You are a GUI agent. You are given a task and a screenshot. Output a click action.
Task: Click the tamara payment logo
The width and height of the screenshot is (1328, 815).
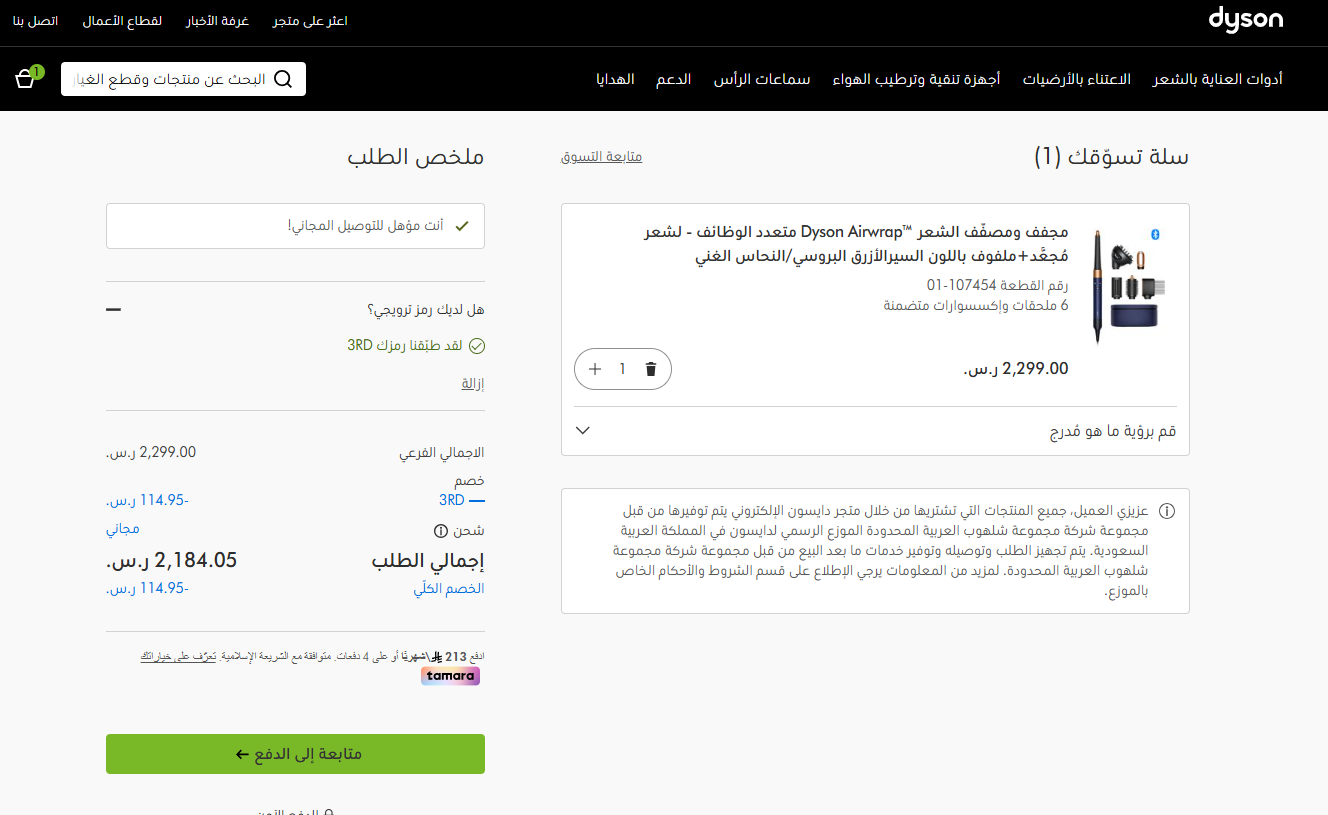pyautogui.click(x=450, y=675)
